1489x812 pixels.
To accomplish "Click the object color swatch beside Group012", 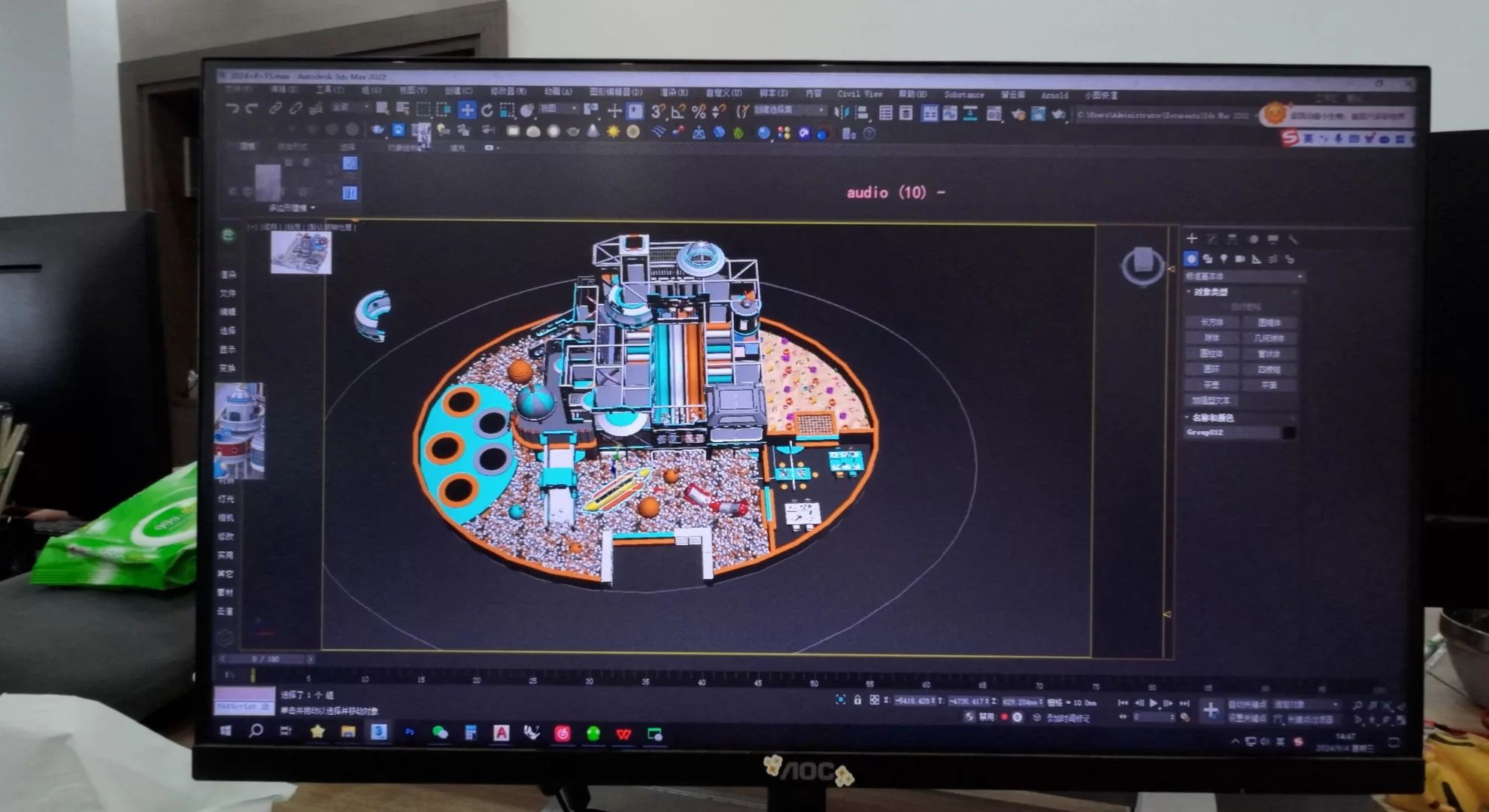I will click(1289, 432).
